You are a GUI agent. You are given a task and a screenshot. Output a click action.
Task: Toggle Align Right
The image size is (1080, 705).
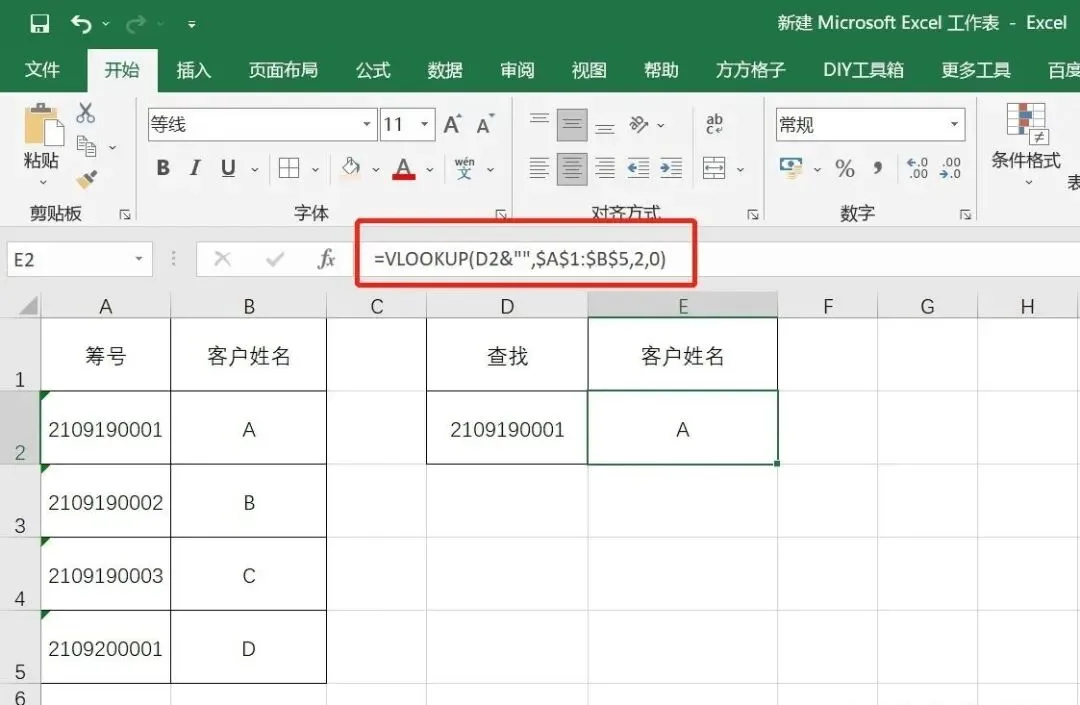point(605,168)
